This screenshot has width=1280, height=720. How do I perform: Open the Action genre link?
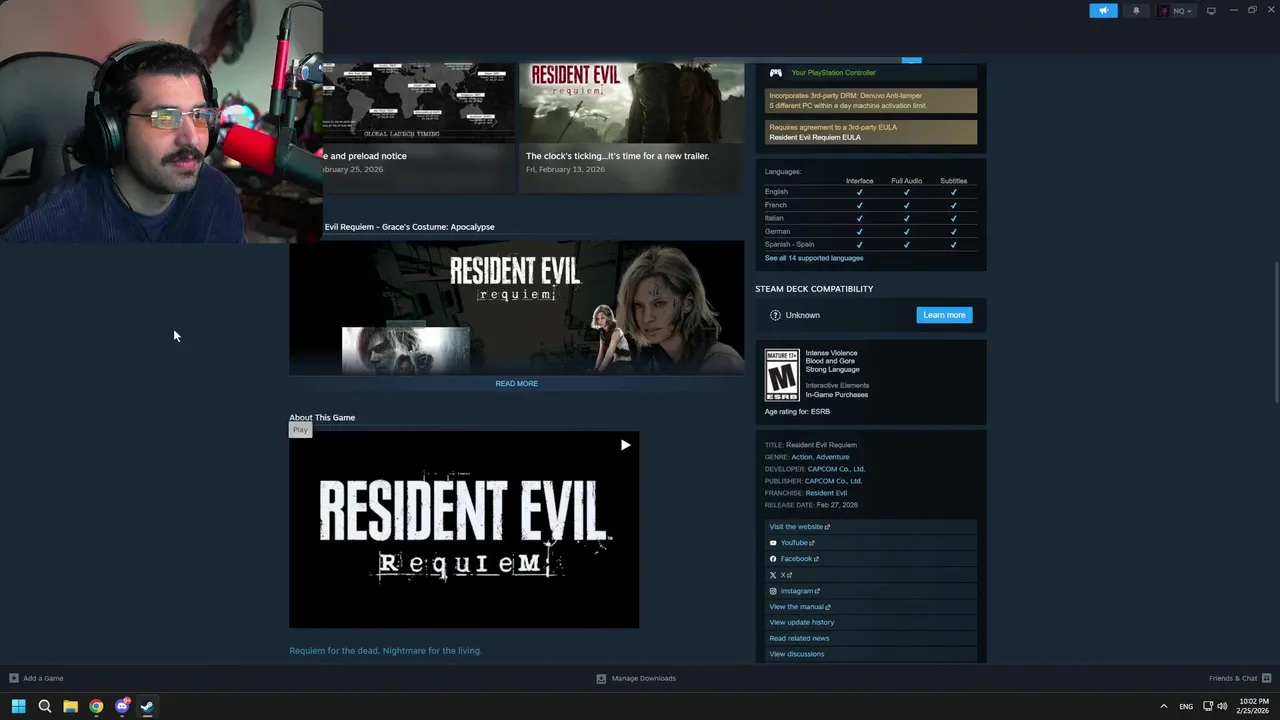[802, 457]
